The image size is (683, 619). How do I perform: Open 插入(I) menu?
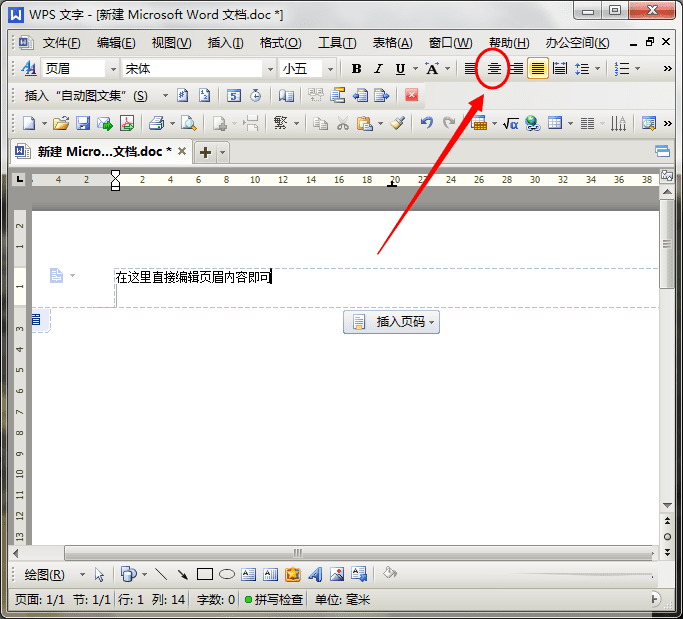tap(225, 43)
